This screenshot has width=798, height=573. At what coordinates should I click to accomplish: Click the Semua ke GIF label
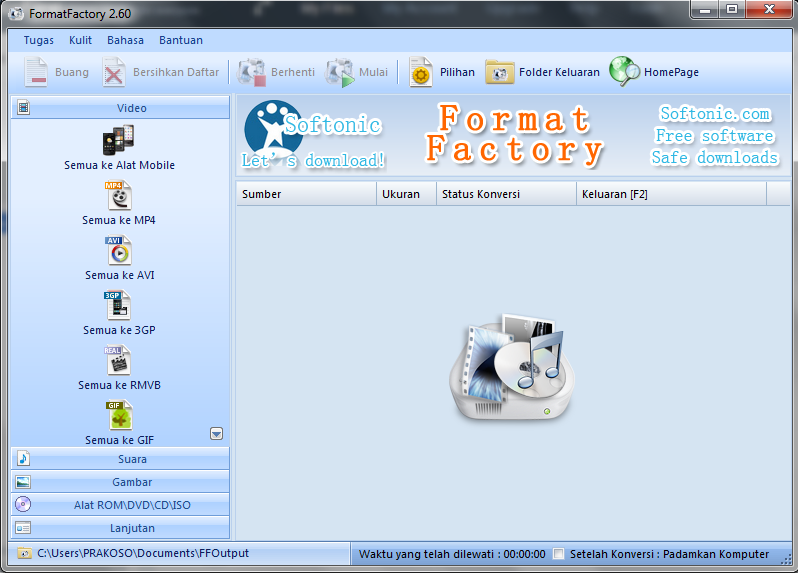[120, 440]
